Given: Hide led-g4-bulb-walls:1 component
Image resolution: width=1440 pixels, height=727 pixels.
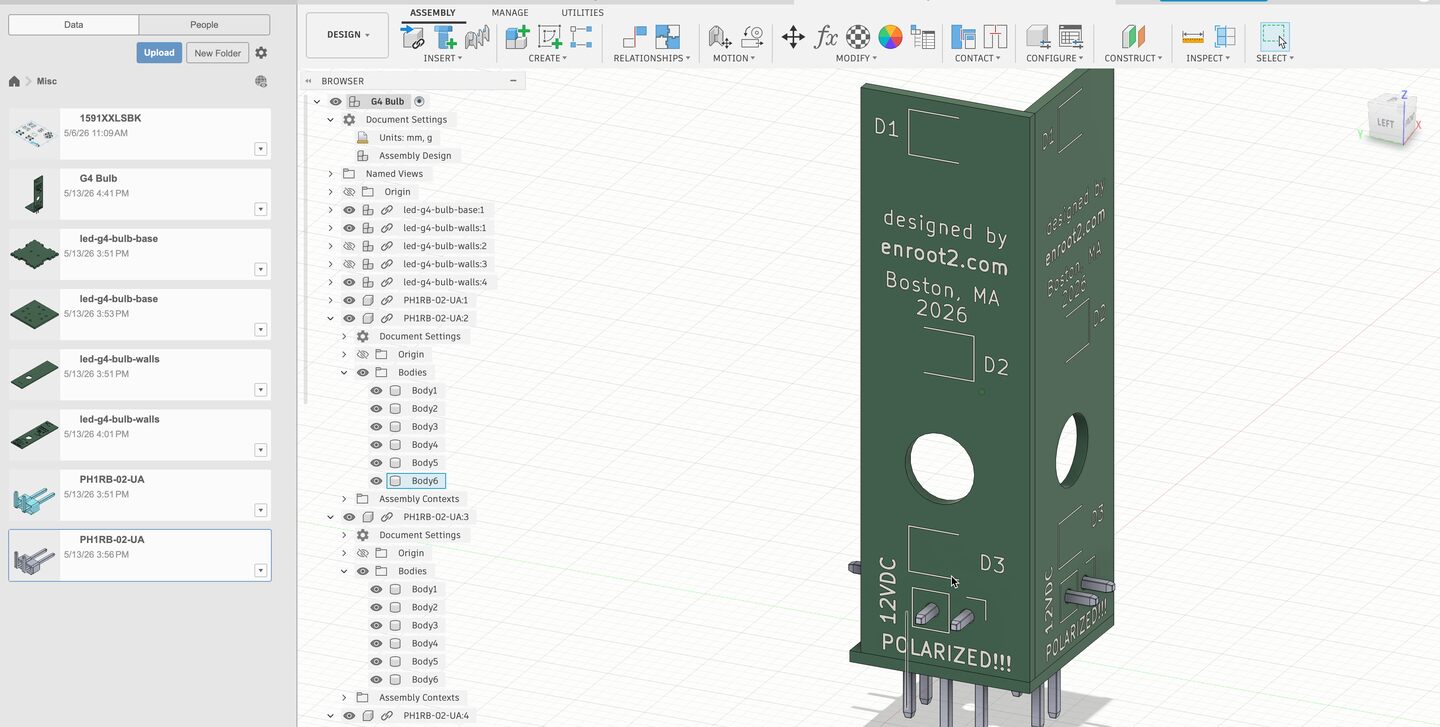Looking at the screenshot, I should tap(349, 228).
